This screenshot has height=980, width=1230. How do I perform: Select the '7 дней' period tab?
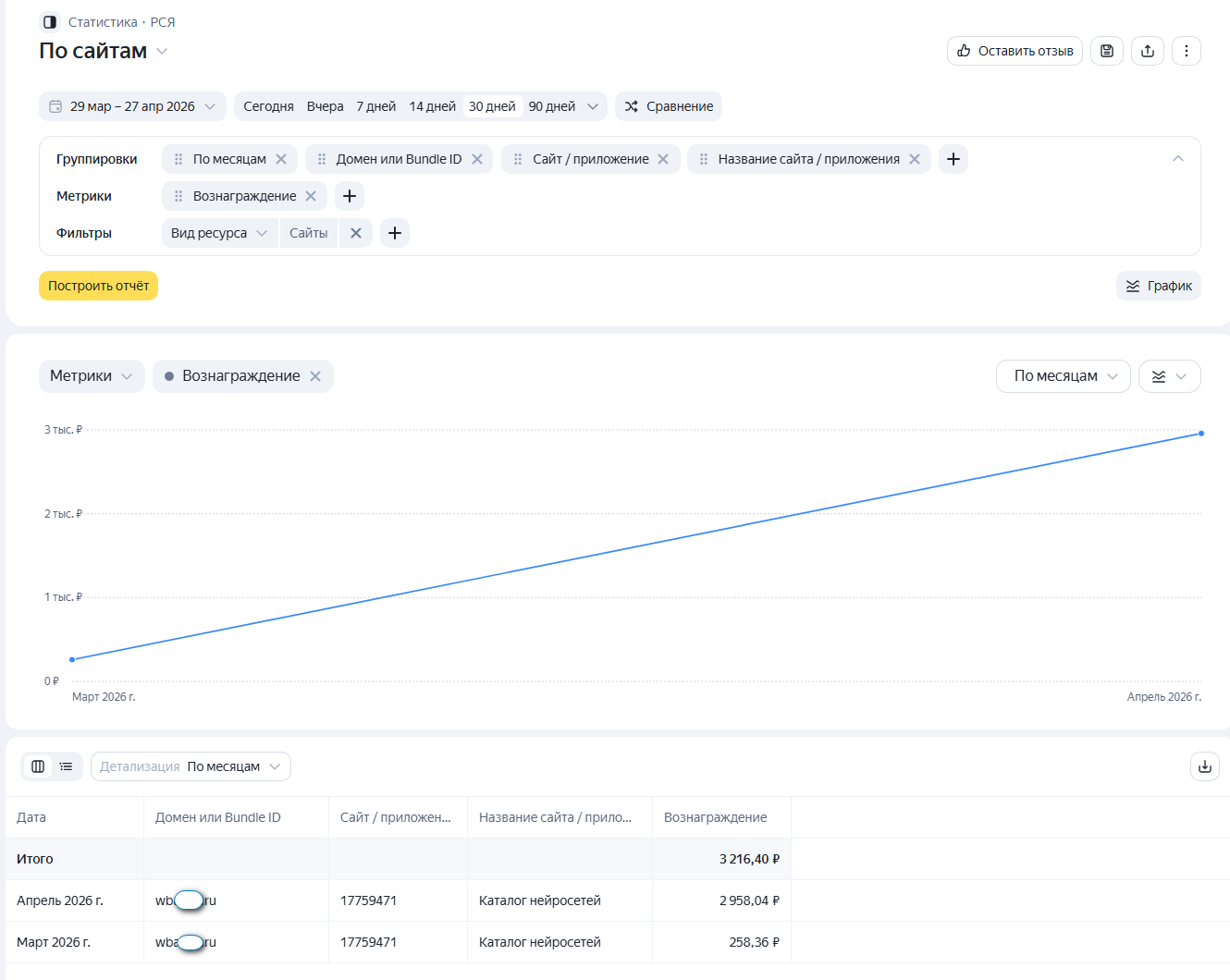pyautogui.click(x=375, y=106)
